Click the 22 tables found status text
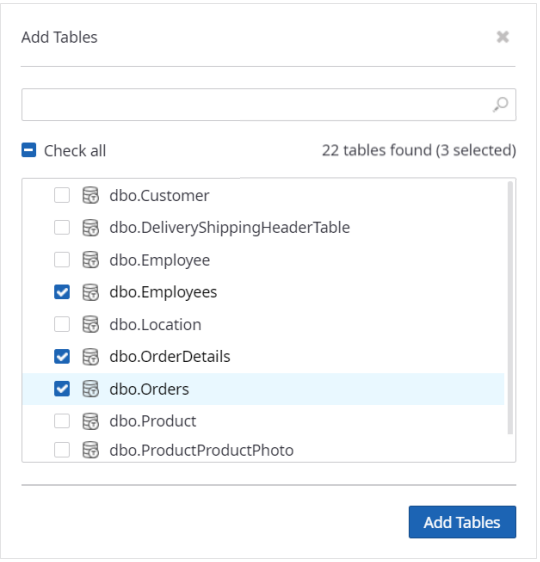Screen dimensions: 540x562 pos(419,151)
